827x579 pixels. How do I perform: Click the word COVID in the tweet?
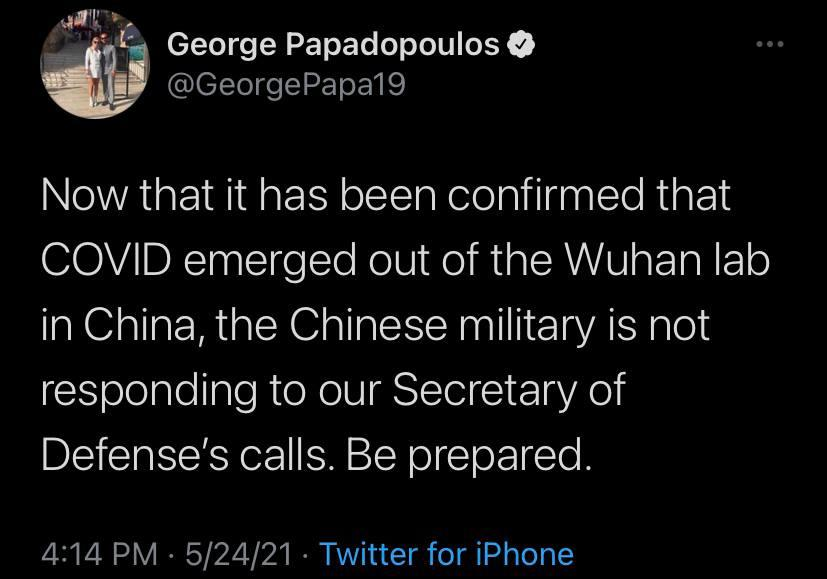click(108, 261)
